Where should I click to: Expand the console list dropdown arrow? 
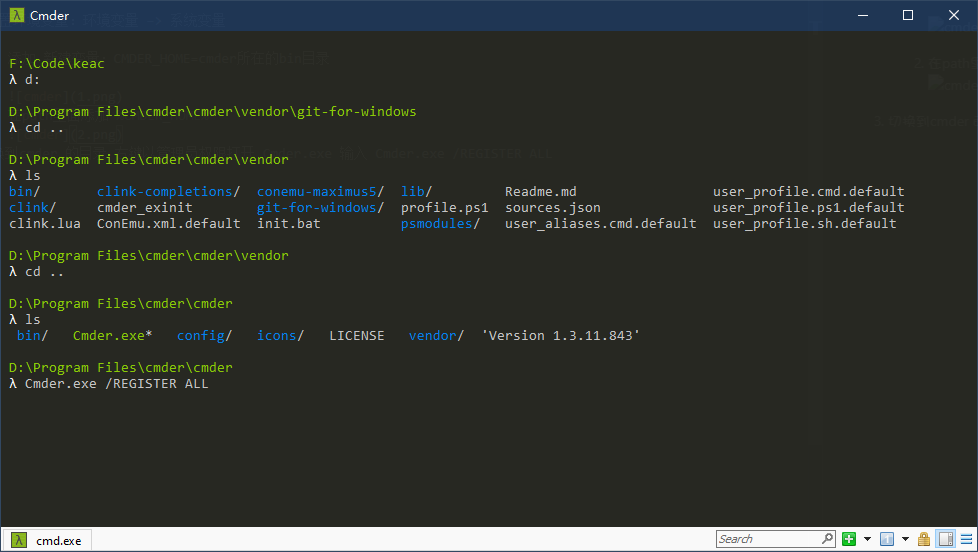tap(904, 539)
